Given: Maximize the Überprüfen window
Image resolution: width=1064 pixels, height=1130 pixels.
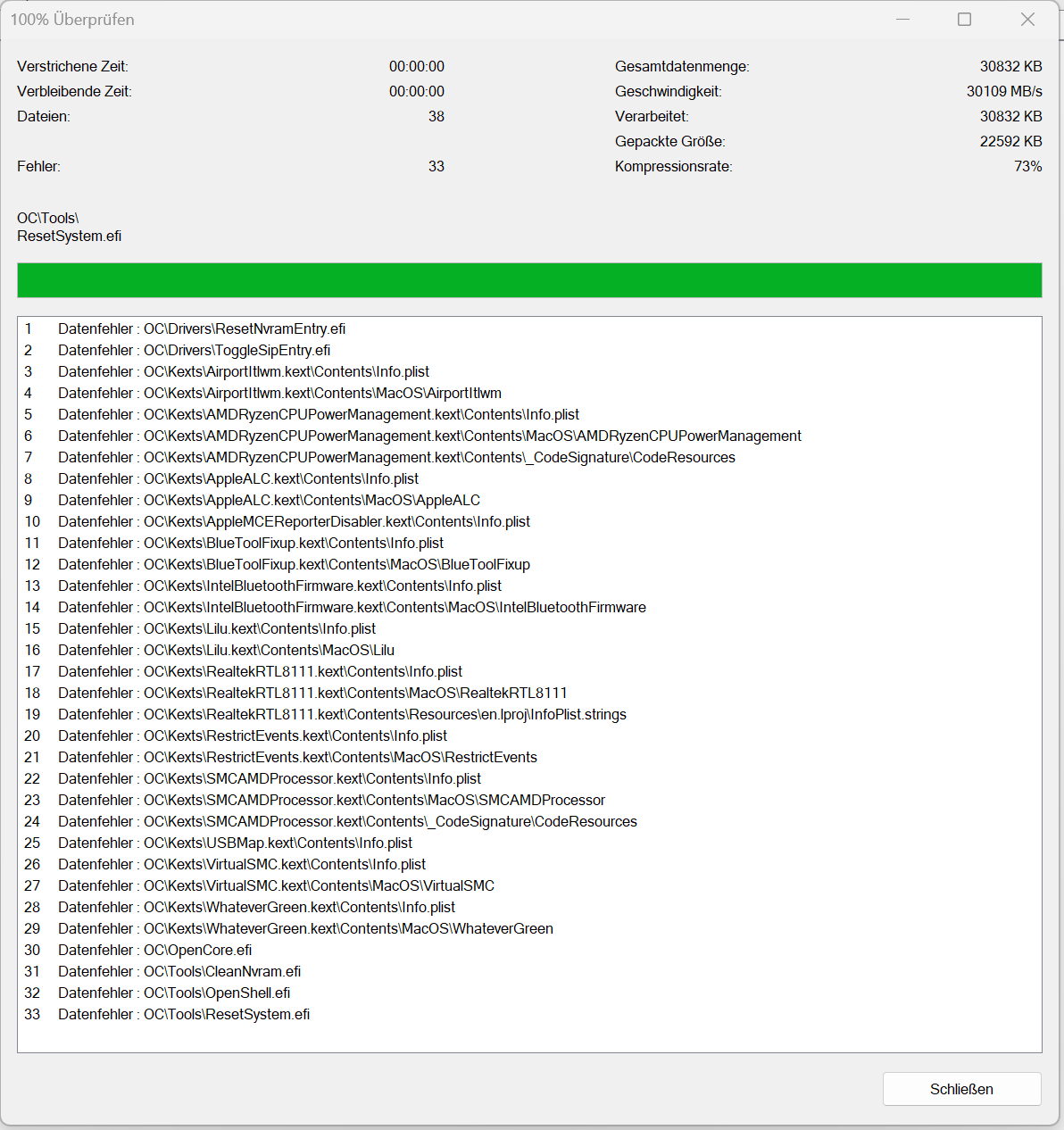Looking at the screenshot, I should tap(964, 19).
